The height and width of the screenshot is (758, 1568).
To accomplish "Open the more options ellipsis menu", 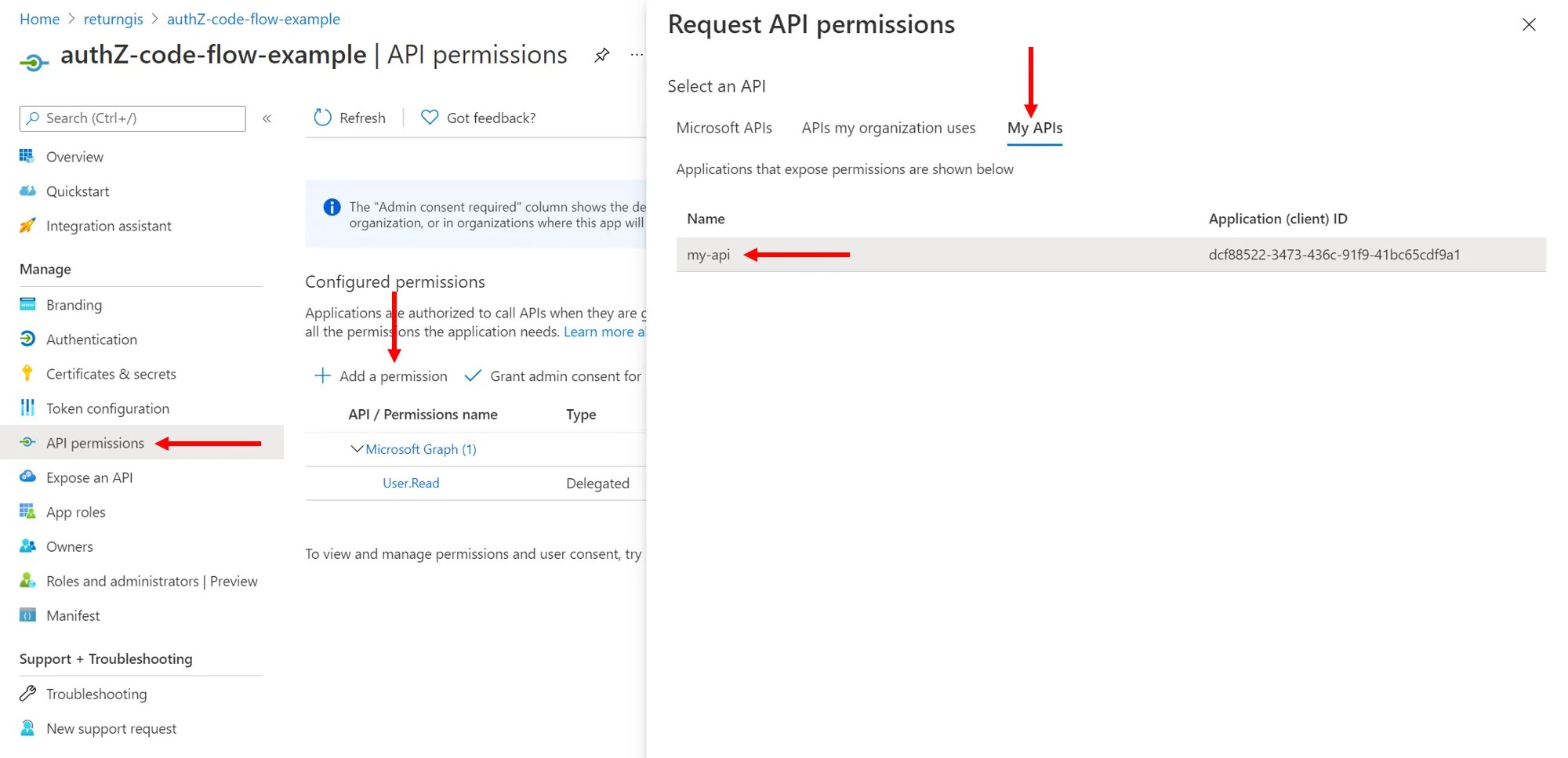I will coord(637,55).
